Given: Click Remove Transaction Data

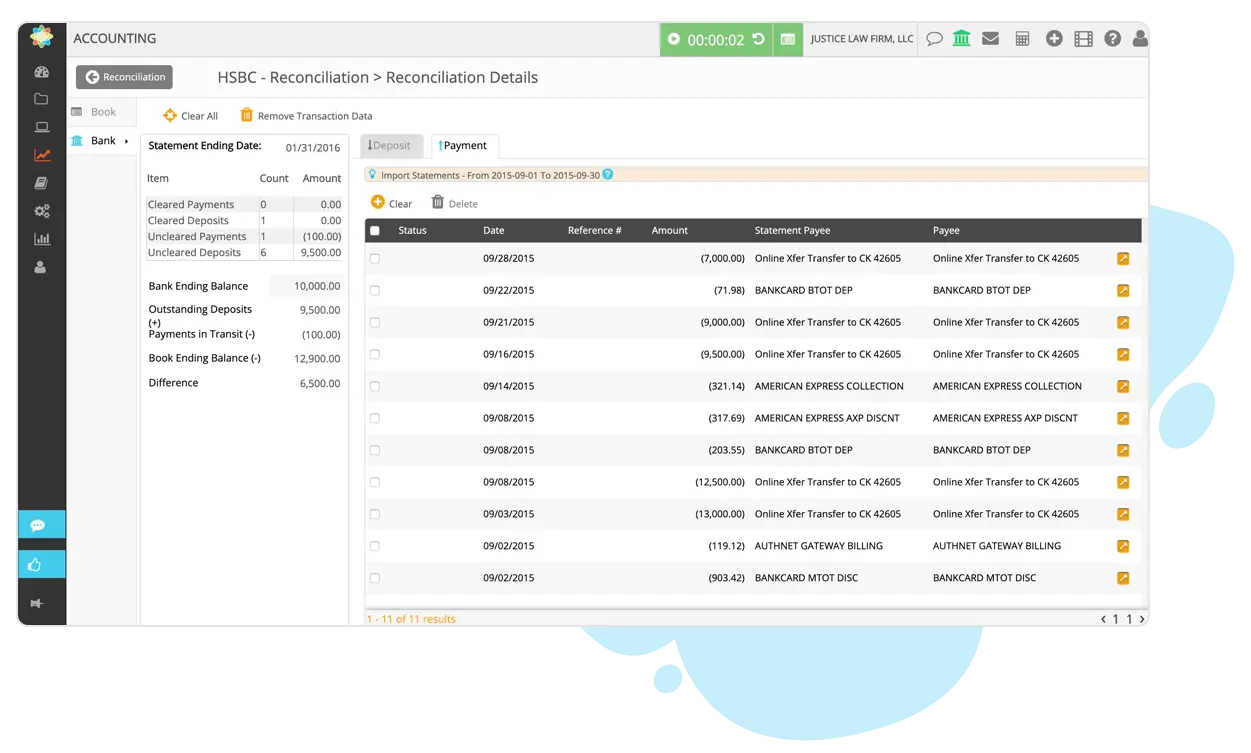Looking at the screenshot, I should 306,116.
